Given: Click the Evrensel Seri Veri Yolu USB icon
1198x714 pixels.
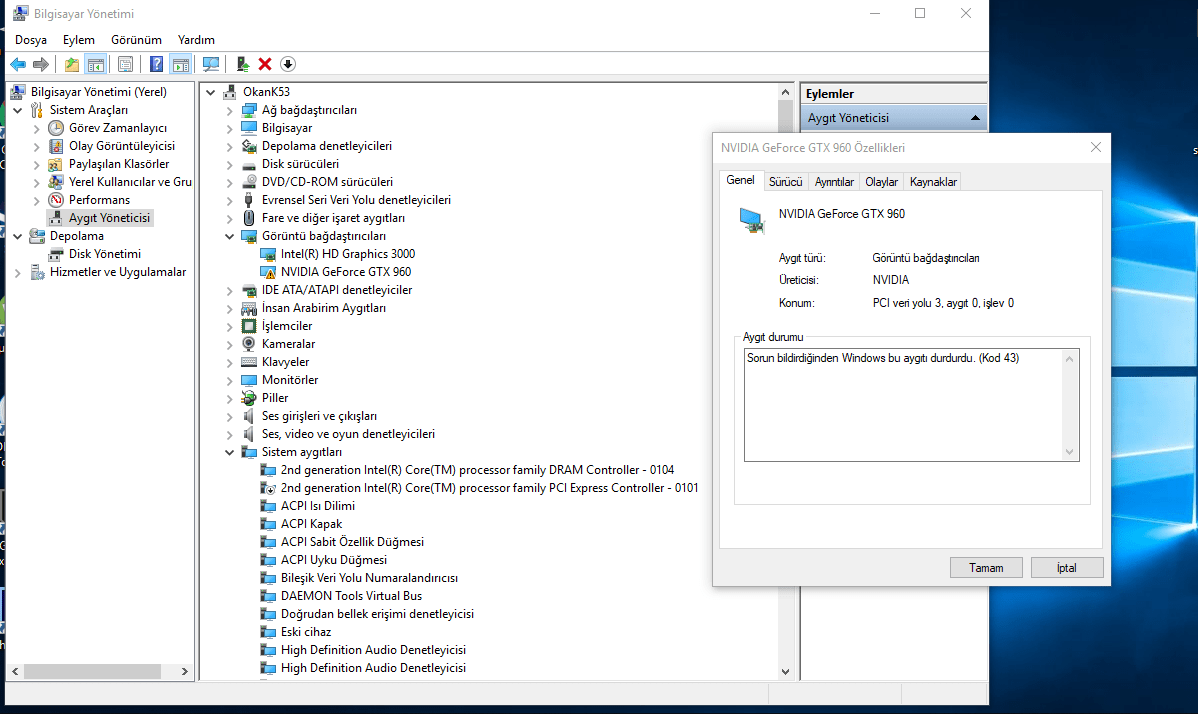Looking at the screenshot, I should 249,200.
